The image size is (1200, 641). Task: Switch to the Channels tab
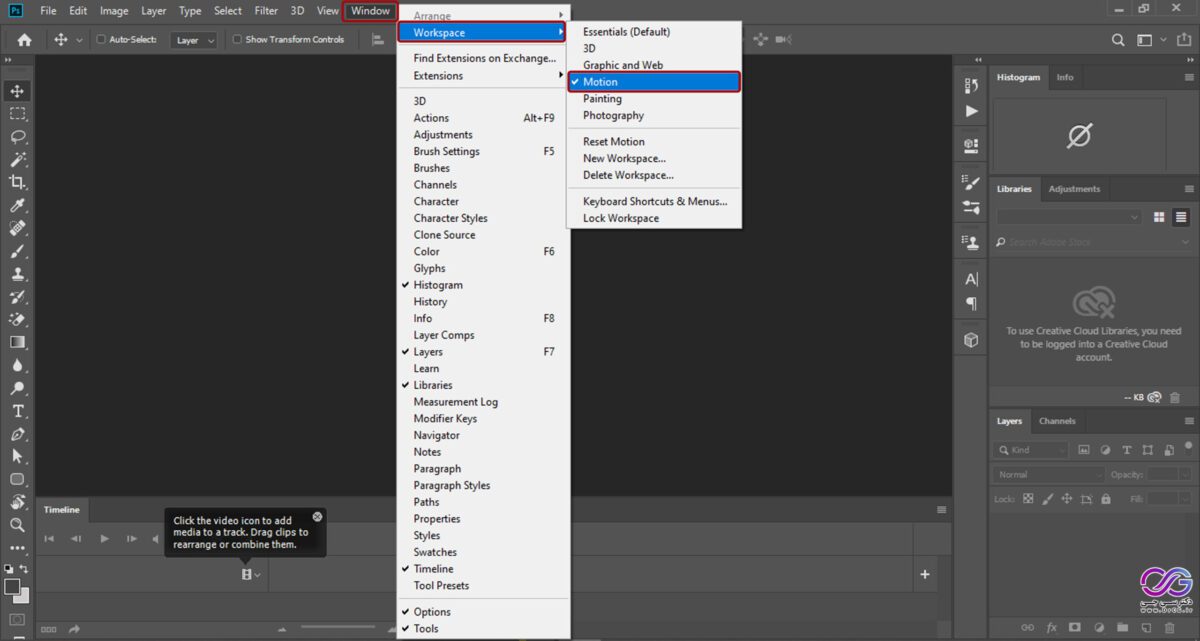coord(1057,421)
